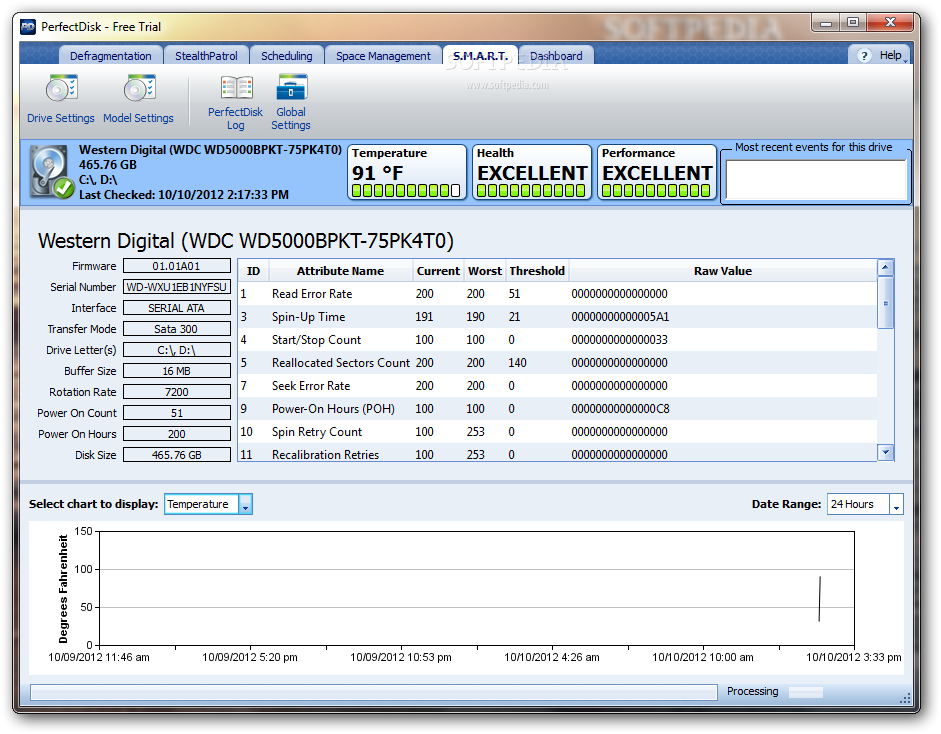Click the Last Checked timestamp text
Image resolution: width=941 pixels, height=734 pixels.
[x=184, y=194]
